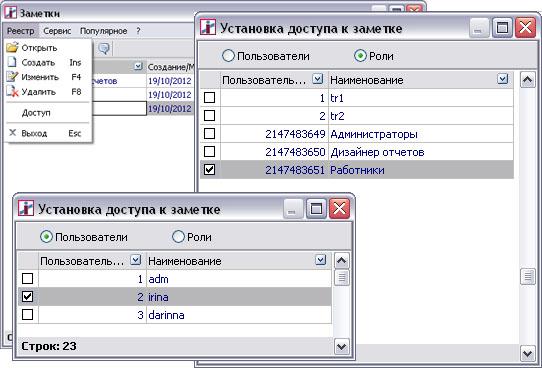This screenshot has width=542, height=368.
Task: Select the user name irina
Action: 158,297
